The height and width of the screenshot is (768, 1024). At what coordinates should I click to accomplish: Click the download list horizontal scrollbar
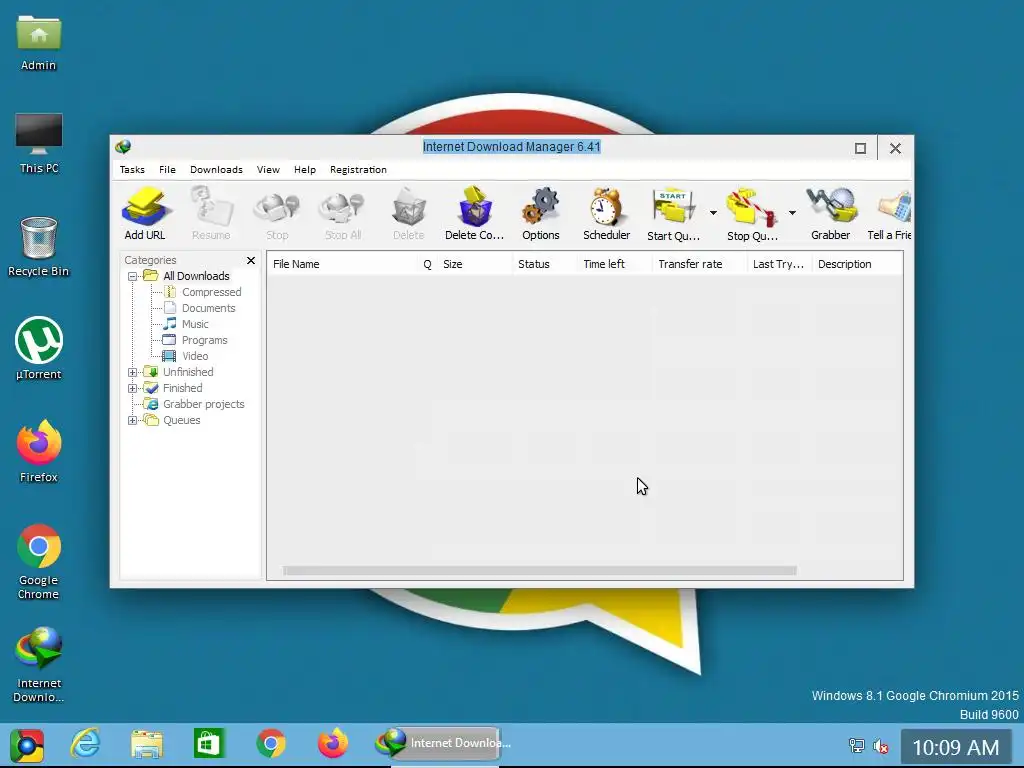tap(539, 571)
